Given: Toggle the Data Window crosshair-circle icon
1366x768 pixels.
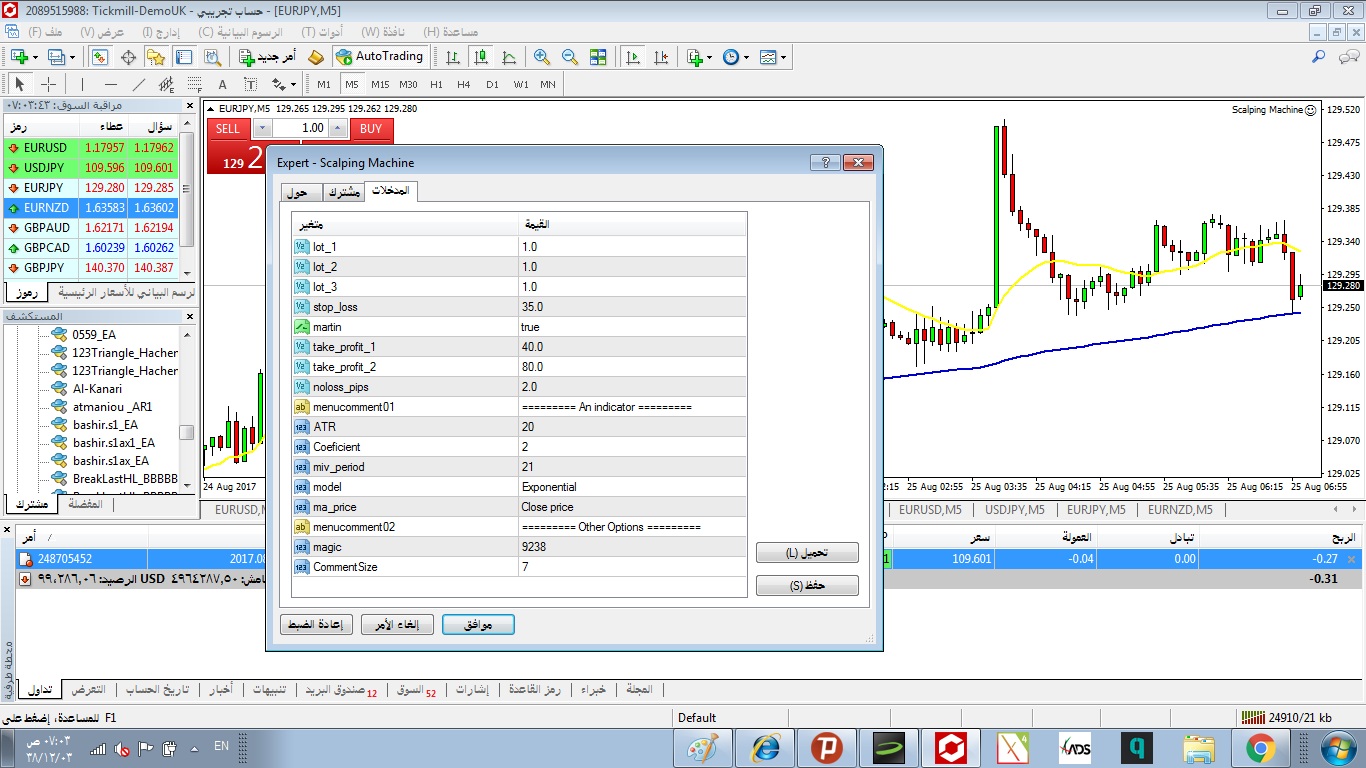Looking at the screenshot, I should tap(129, 57).
